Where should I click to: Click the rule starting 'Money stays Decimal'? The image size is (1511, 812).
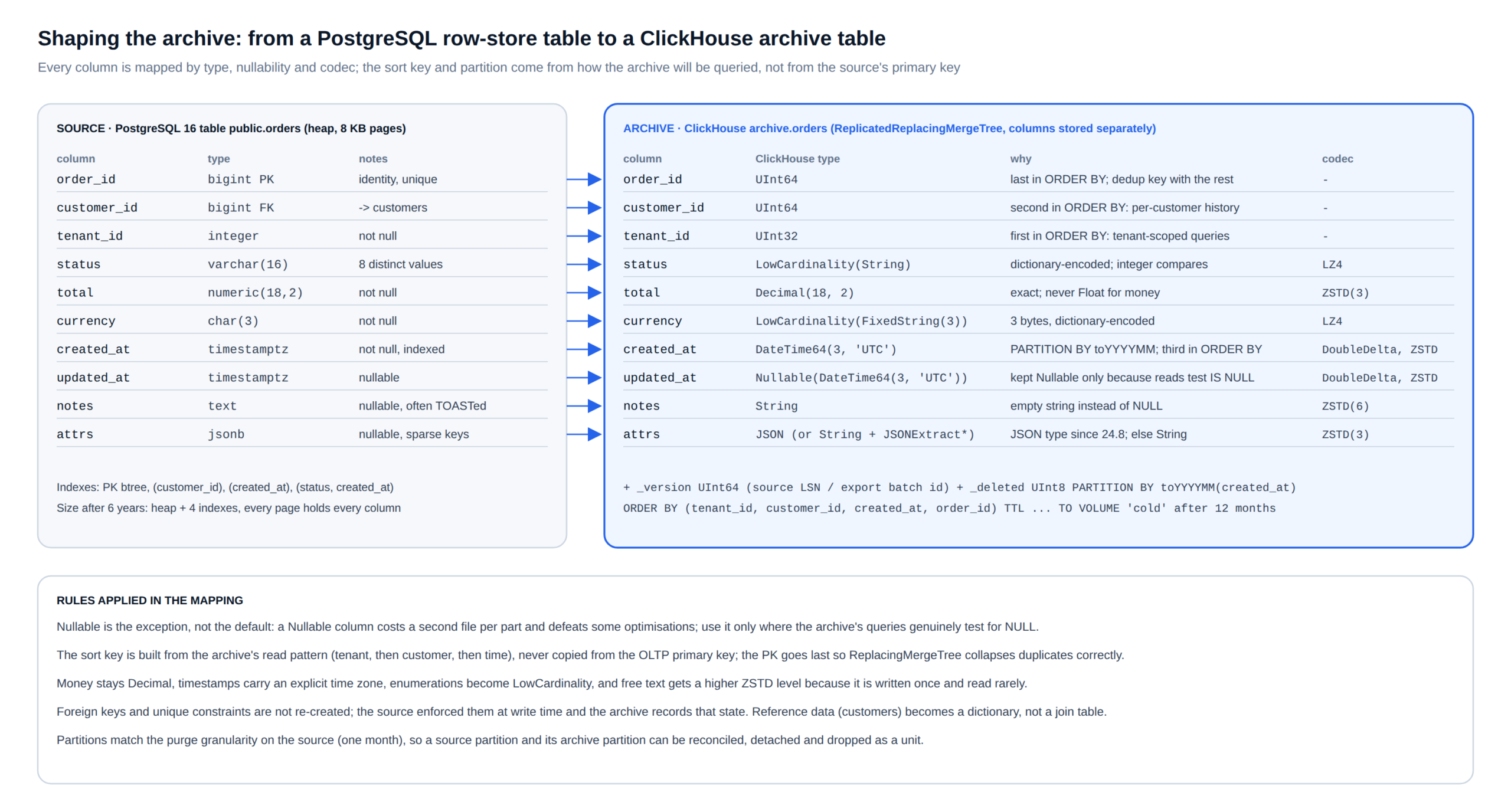(x=541, y=683)
